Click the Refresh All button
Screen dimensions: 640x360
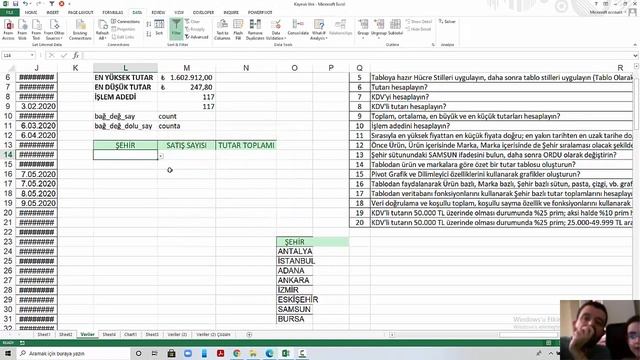coord(102,29)
